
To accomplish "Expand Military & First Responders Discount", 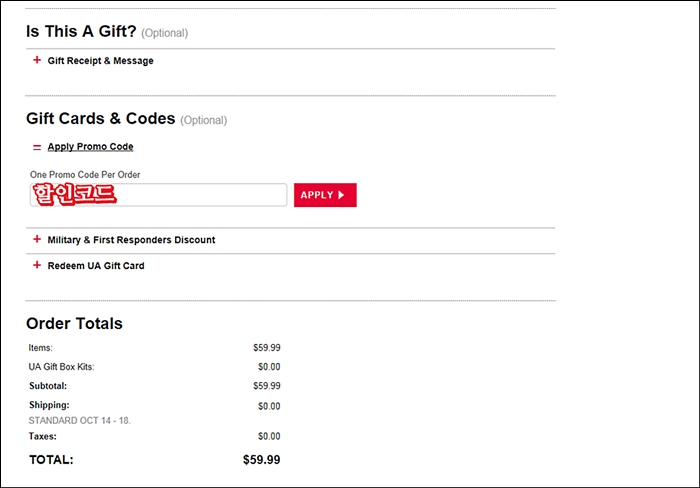I will click(x=131, y=240).
